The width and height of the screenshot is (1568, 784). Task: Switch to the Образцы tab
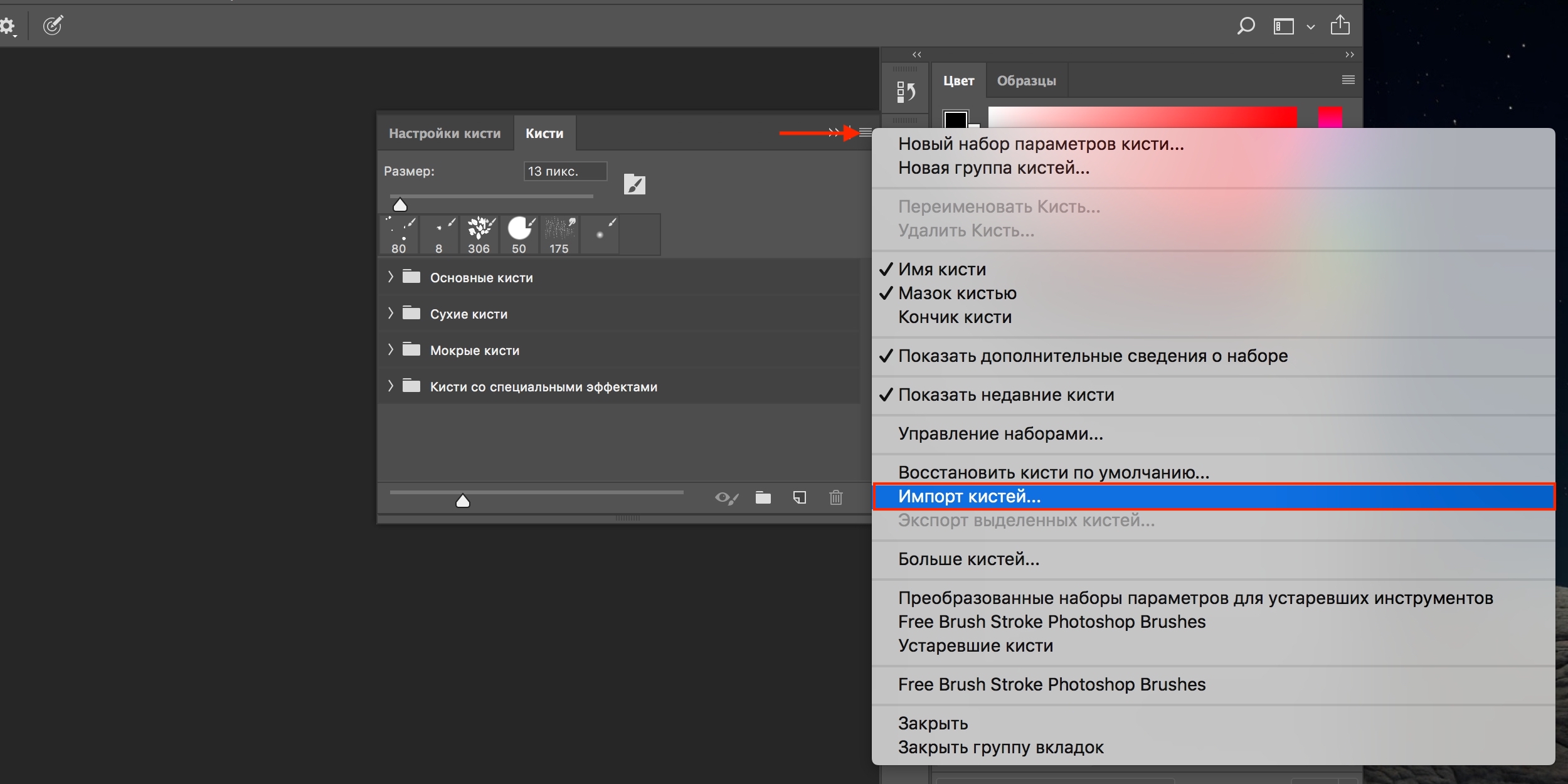click(1026, 81)
